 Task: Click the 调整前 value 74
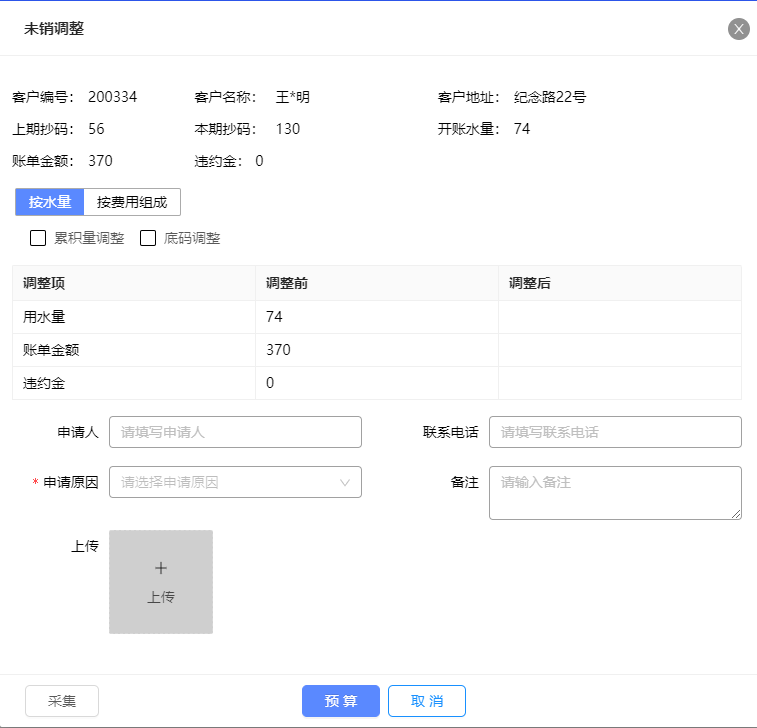(x=274, y=317)
